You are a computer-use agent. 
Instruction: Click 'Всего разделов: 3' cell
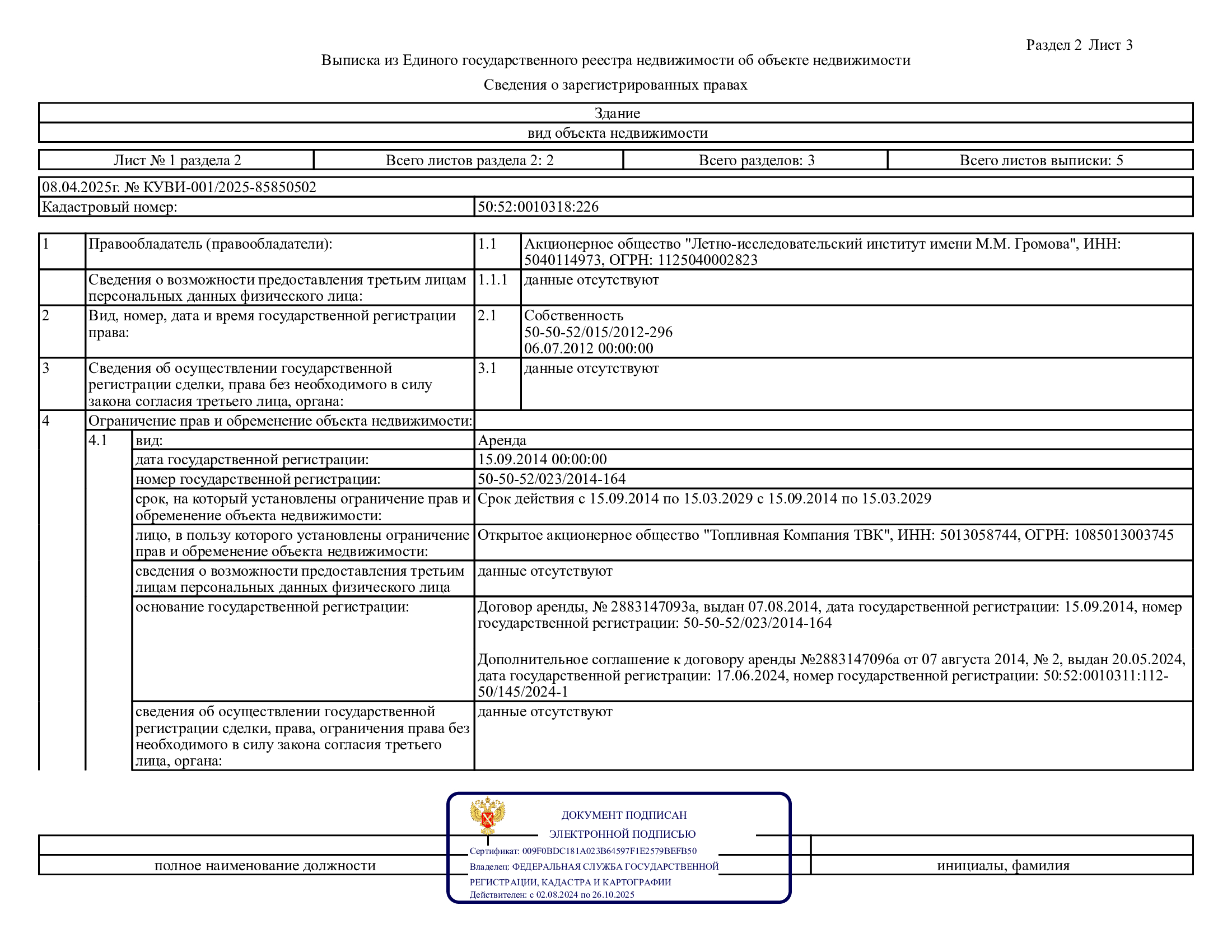(756, 160)
